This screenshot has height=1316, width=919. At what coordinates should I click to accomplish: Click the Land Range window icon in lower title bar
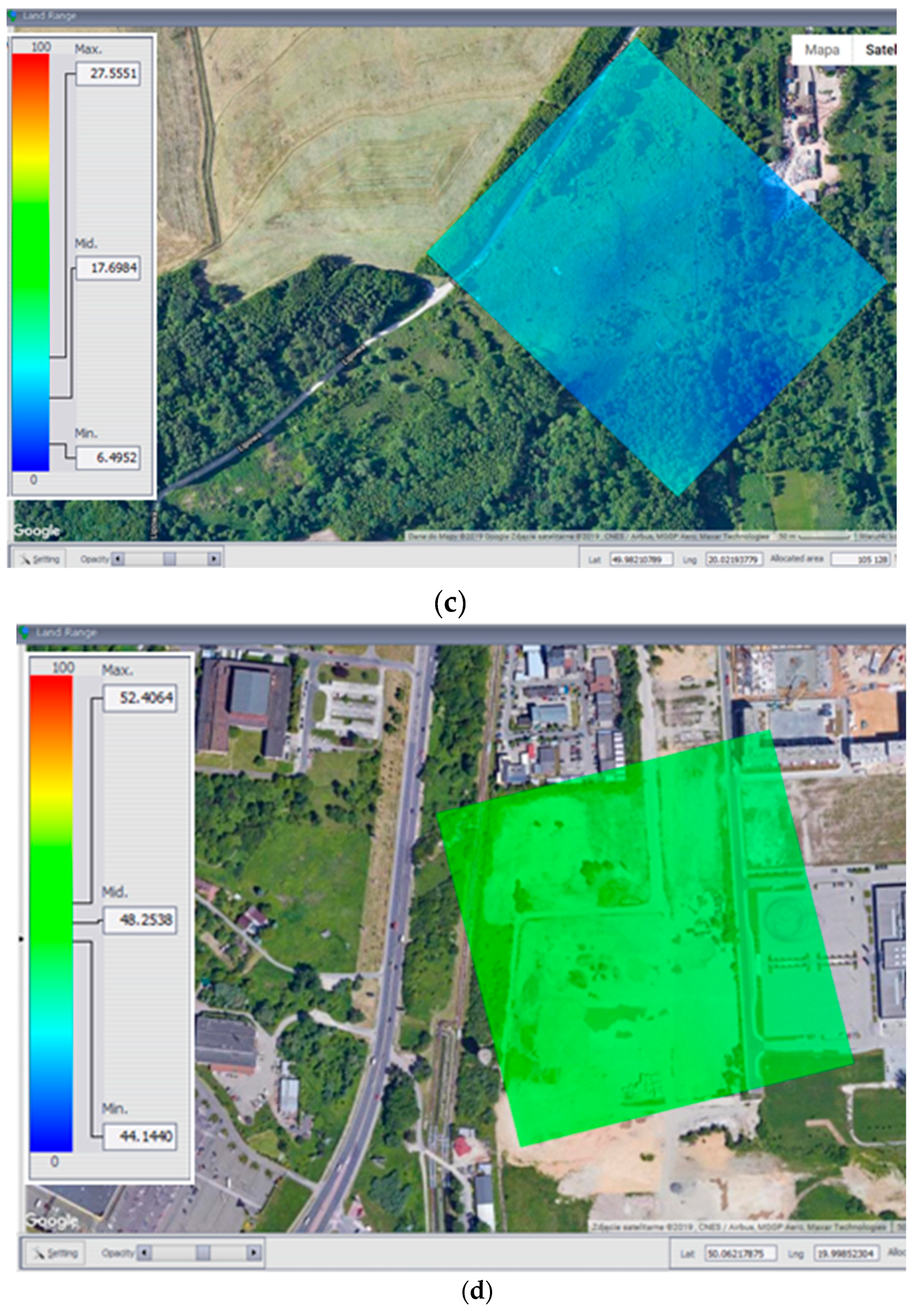24,632
